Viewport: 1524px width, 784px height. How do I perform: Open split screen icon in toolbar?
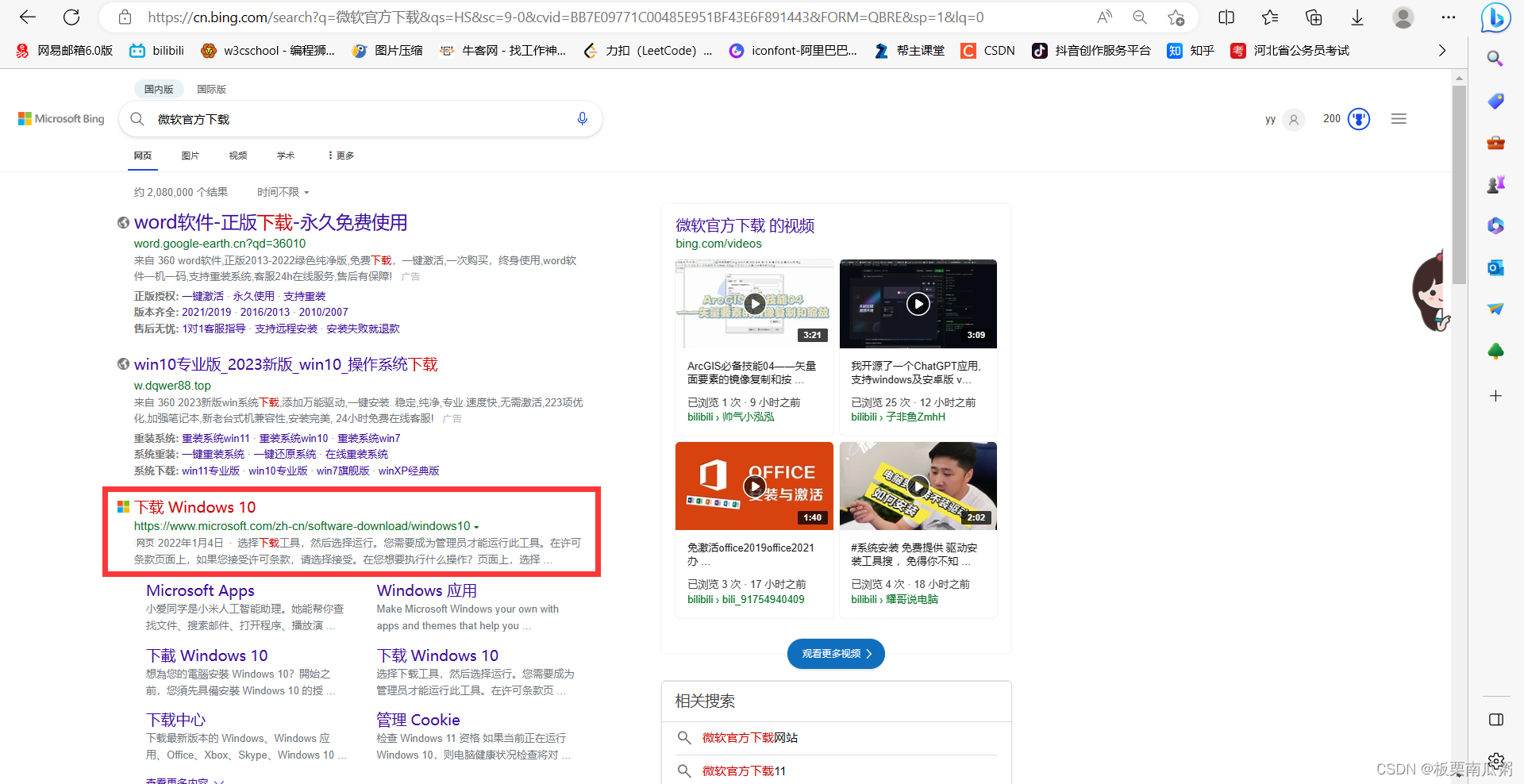point(1226,17)
